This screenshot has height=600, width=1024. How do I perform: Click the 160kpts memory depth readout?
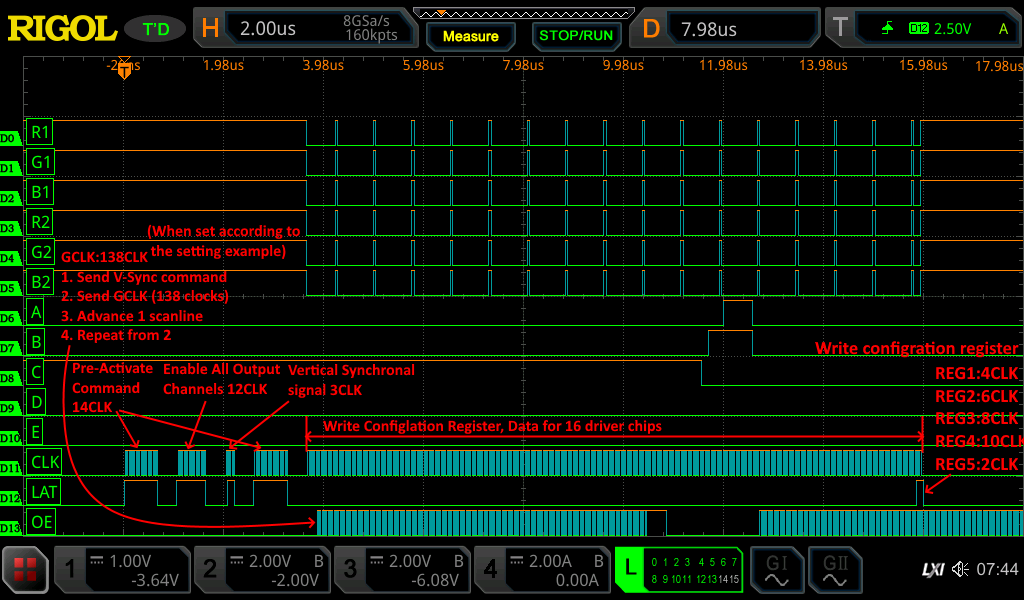371,35
